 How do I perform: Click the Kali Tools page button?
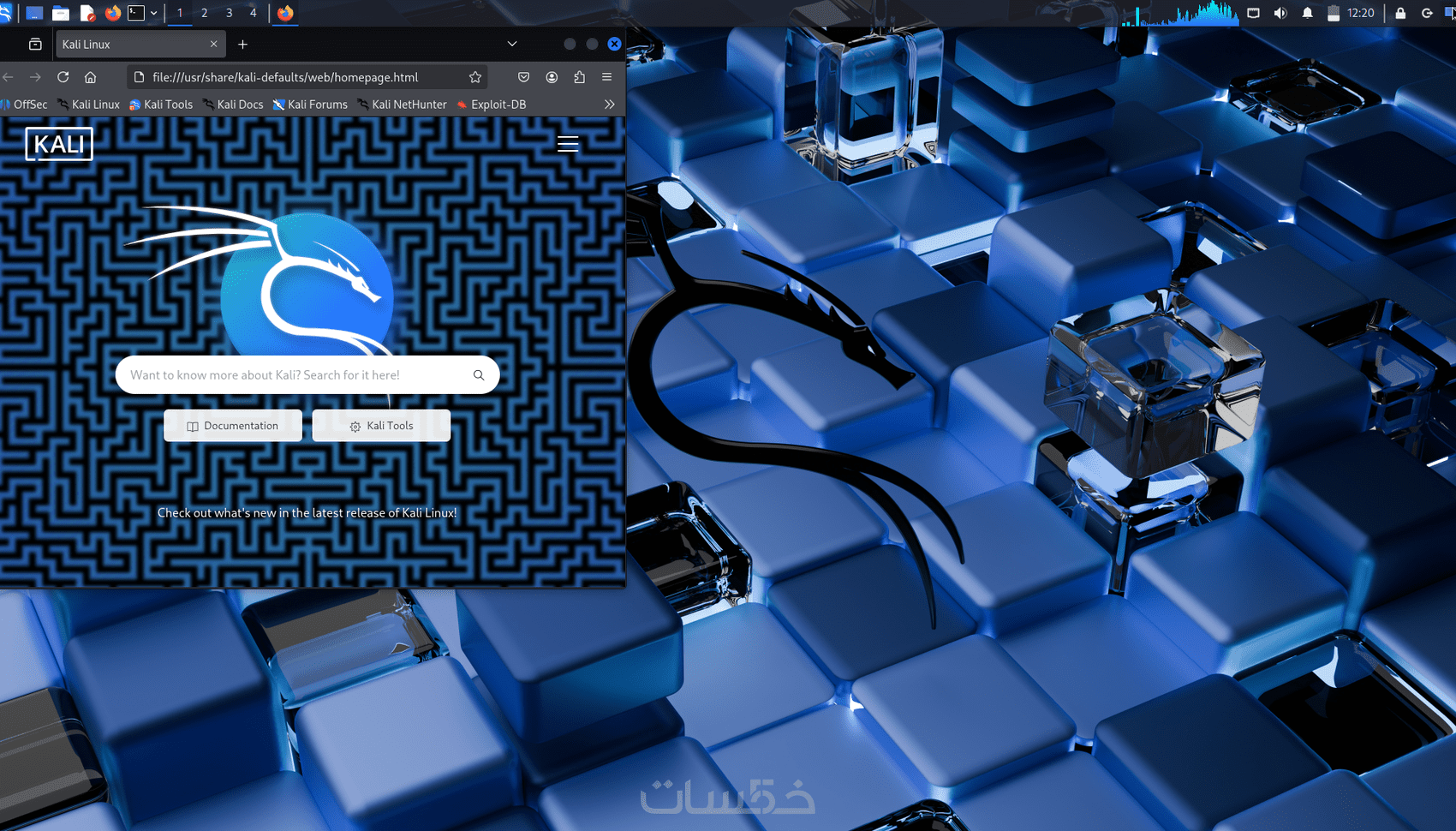[381, 426]
